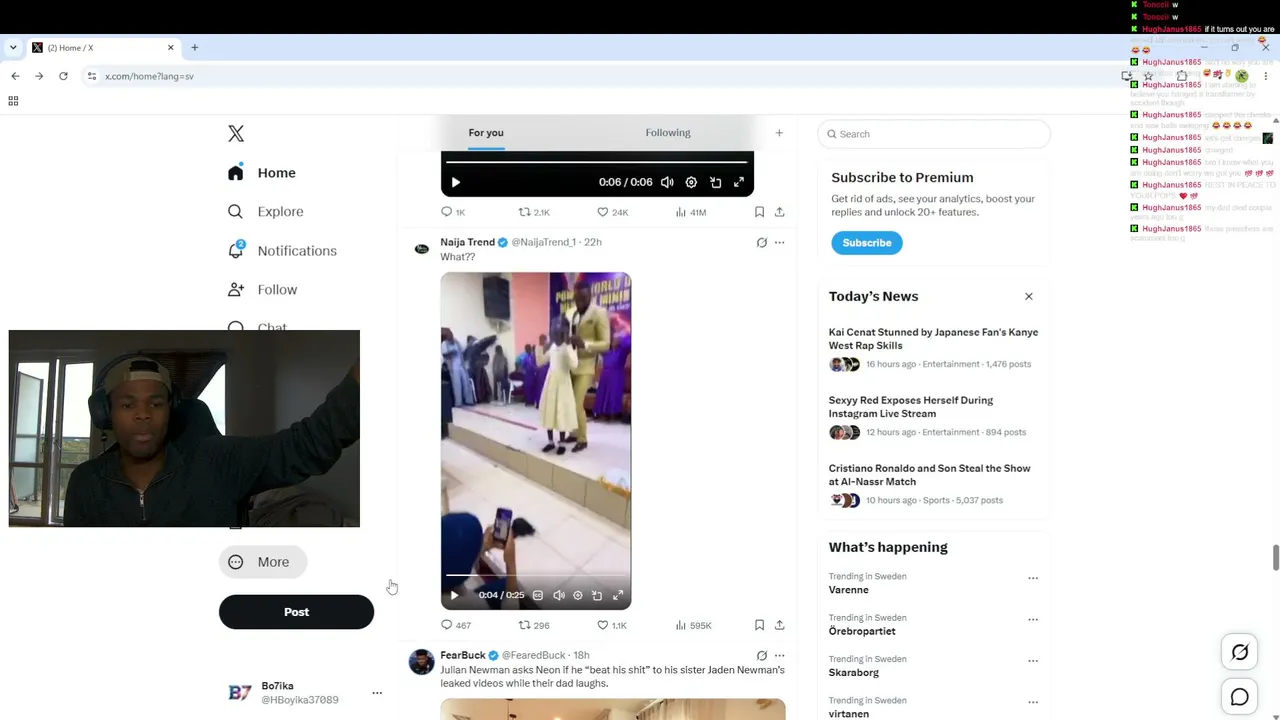The width and height of the screenshot is (1280, 720).
Task: Open the floating Grok button
Action: pos(1240,652)
